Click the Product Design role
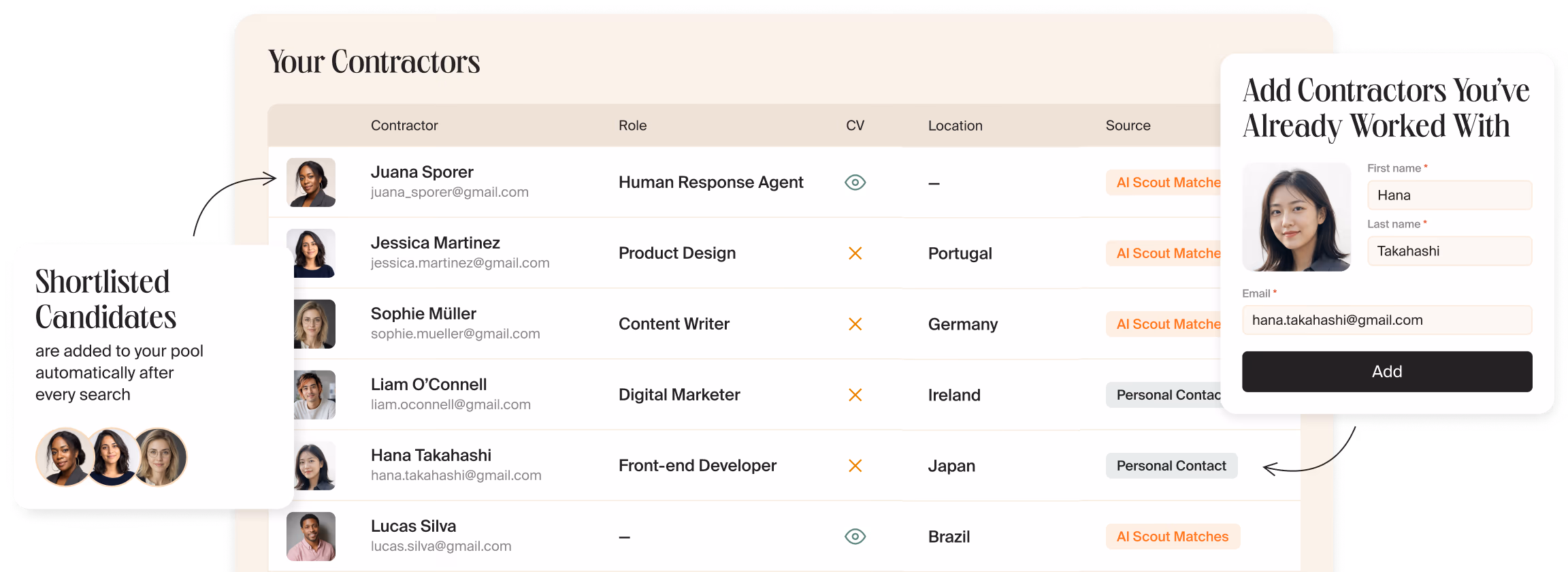The width and height of the screenshot is (1568, 572). tap(677, 253)
